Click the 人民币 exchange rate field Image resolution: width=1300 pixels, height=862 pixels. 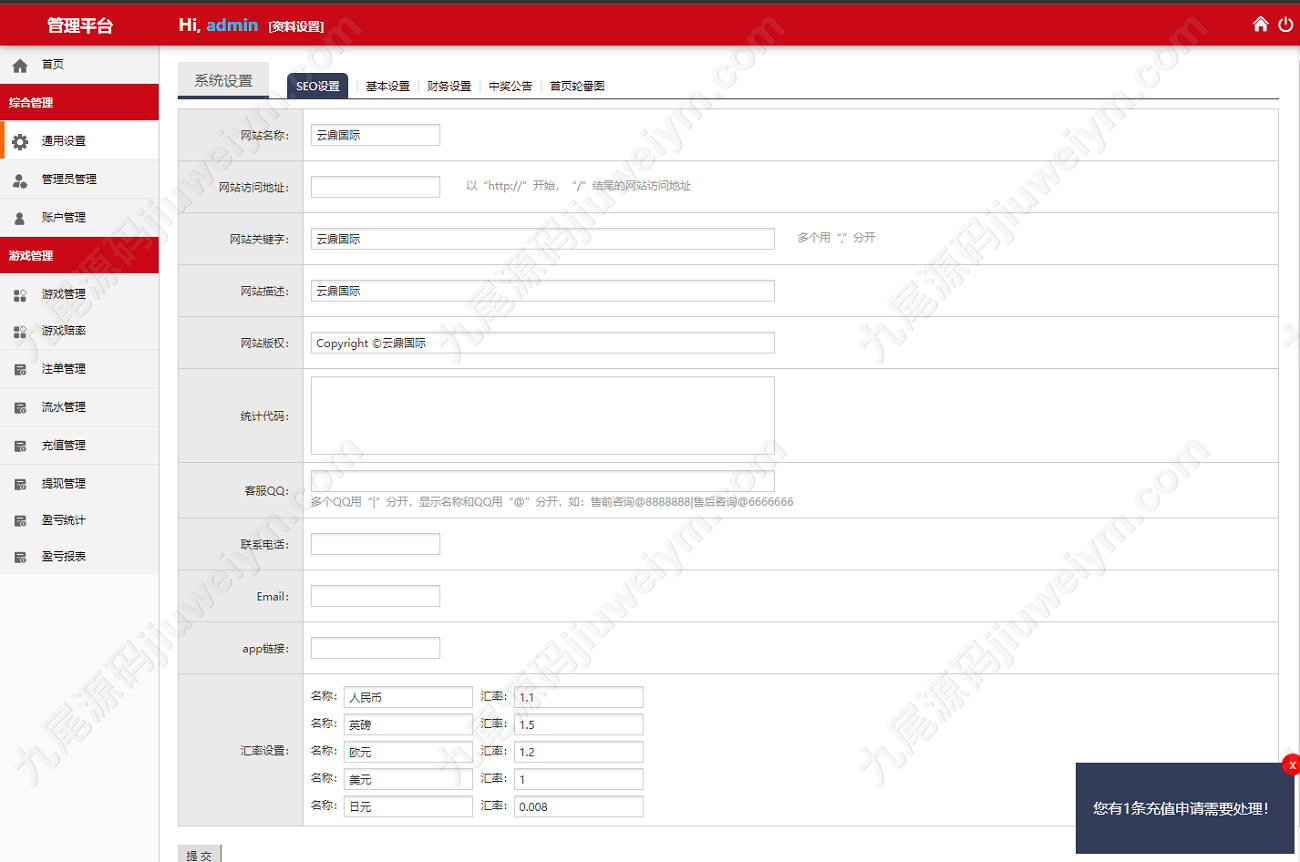tap(578, 697)
